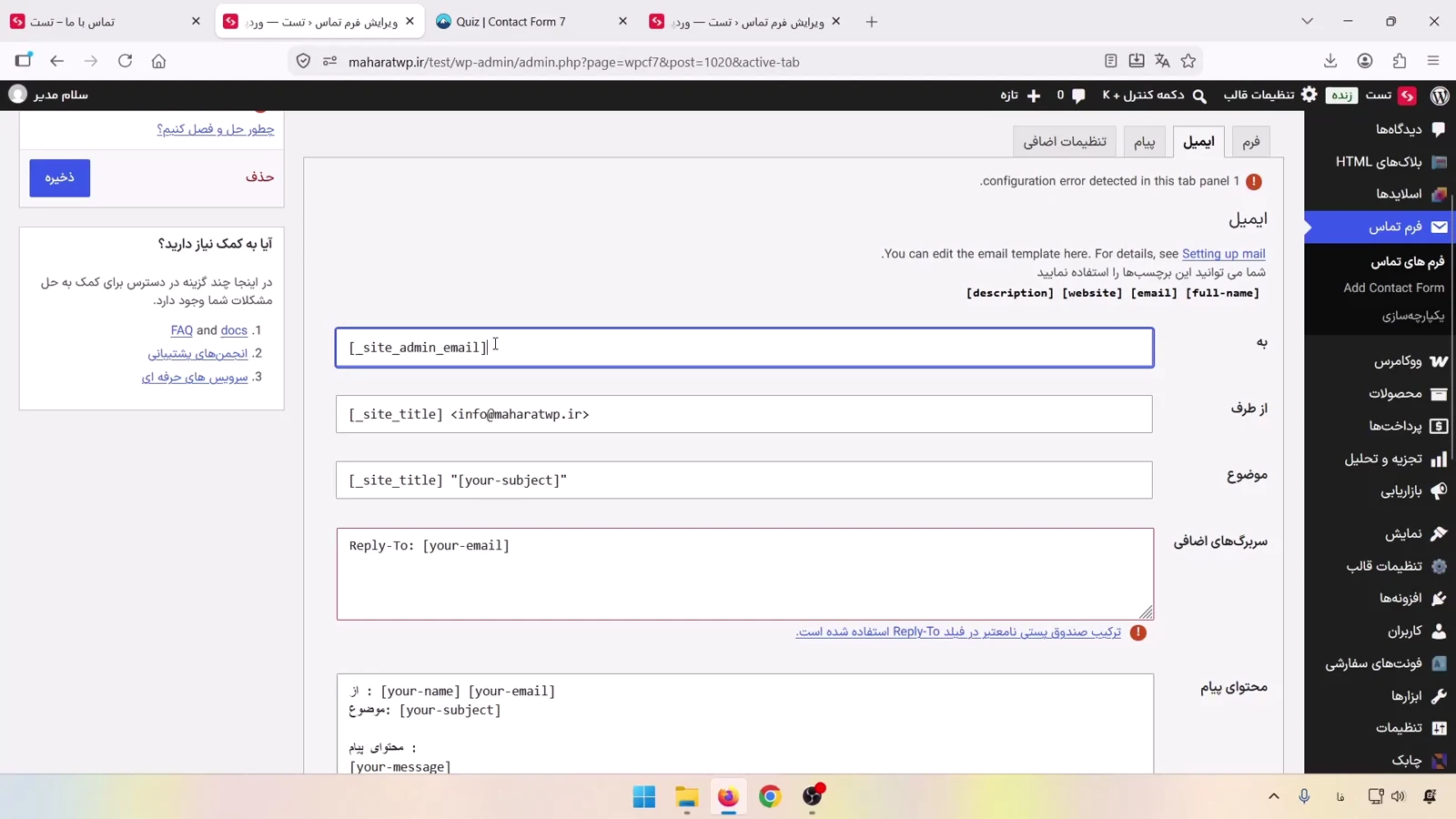Open the docs help link

point(234,330)
